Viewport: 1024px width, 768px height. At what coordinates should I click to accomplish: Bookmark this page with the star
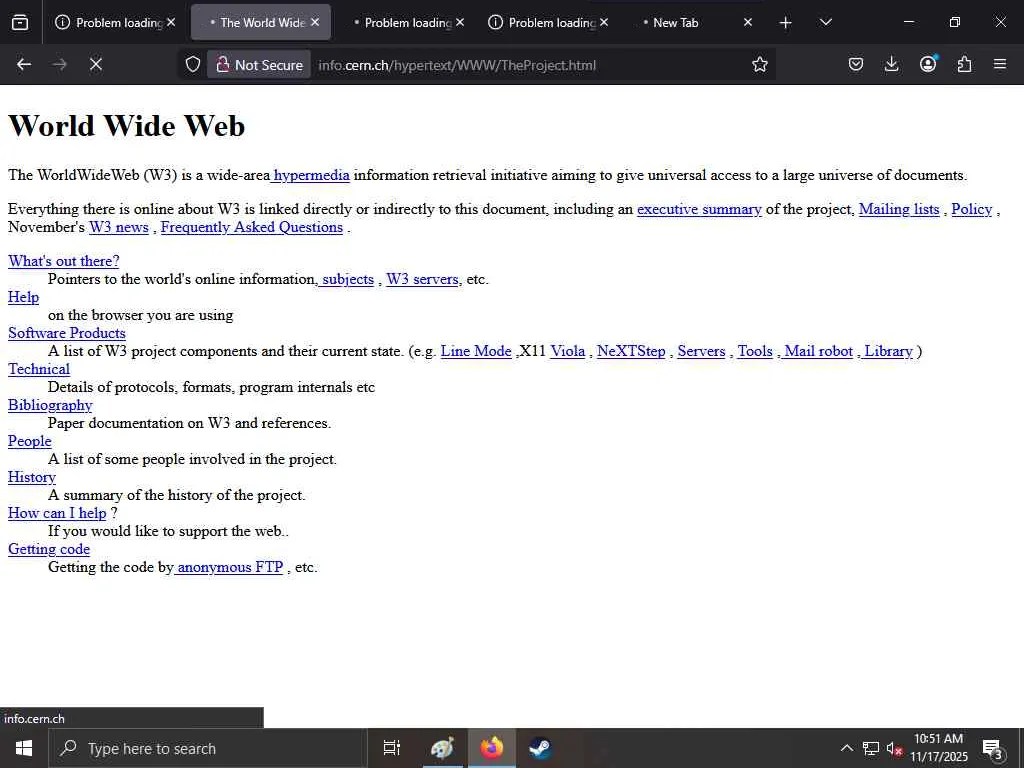760,64
